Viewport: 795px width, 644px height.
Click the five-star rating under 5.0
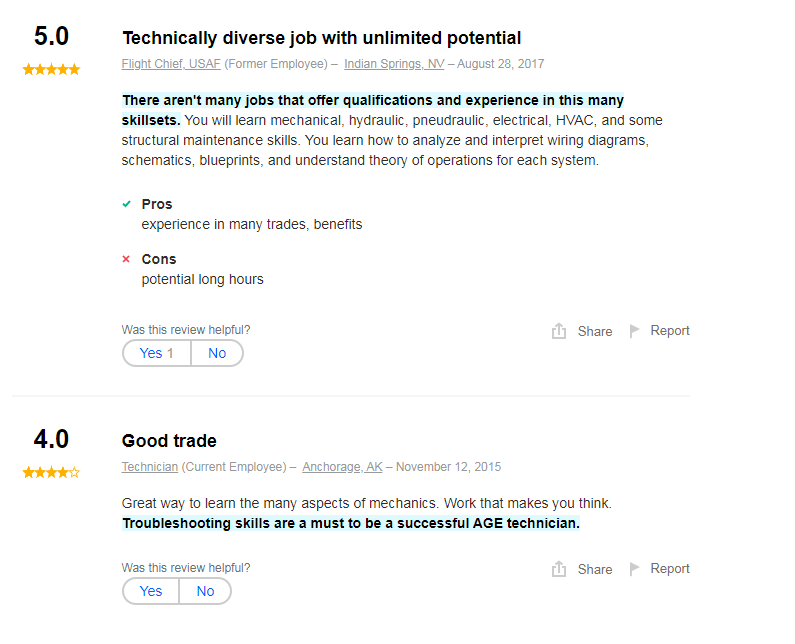pos(51,69)
